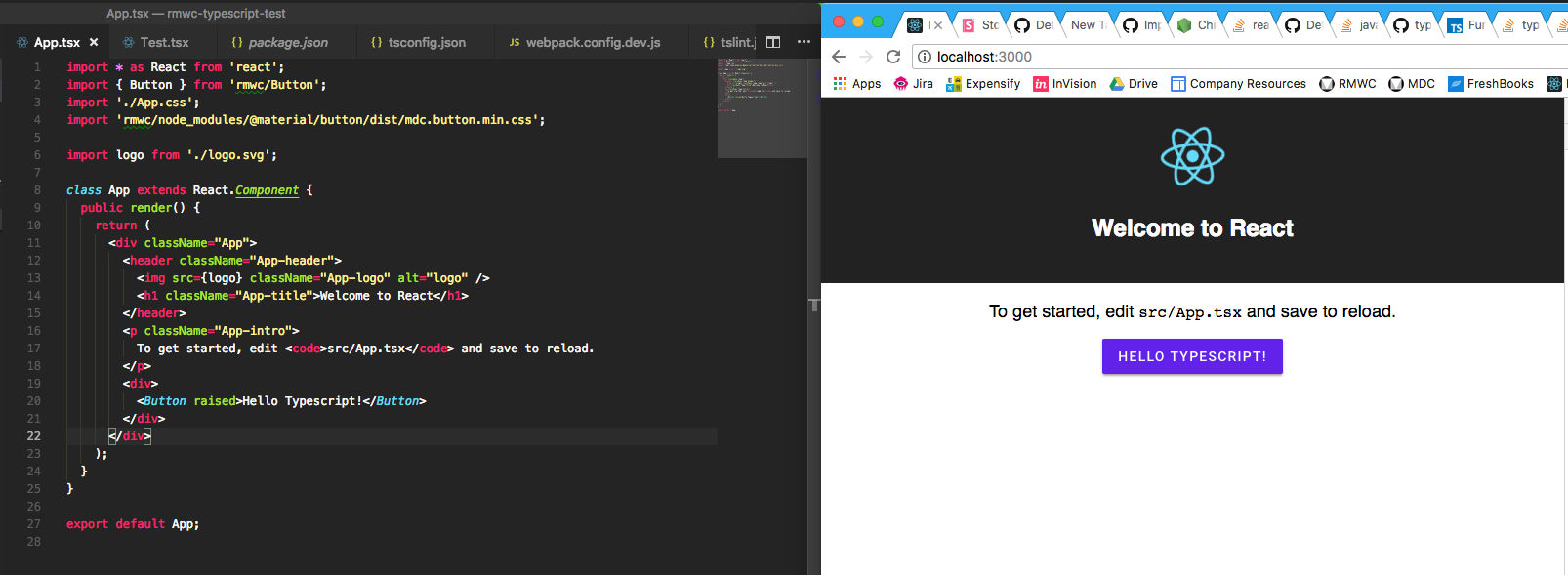Click the 'public render() {' code line
1568x575 pixels.
[x=141, y=208]
